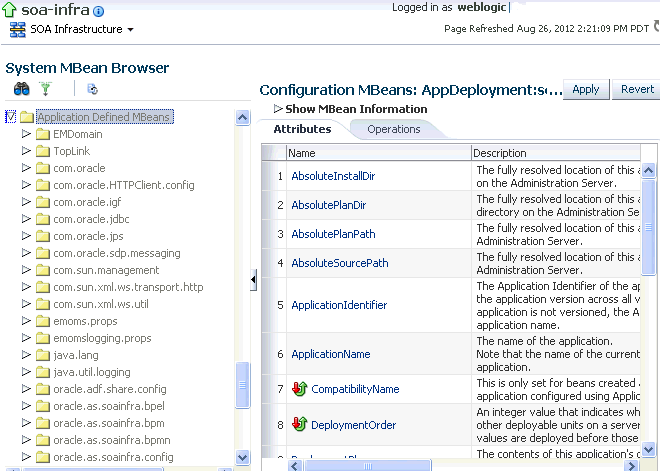Open SOA Infrastructure dropdown menu
This screenshot has width=660, height=471.
pos(130,29)
